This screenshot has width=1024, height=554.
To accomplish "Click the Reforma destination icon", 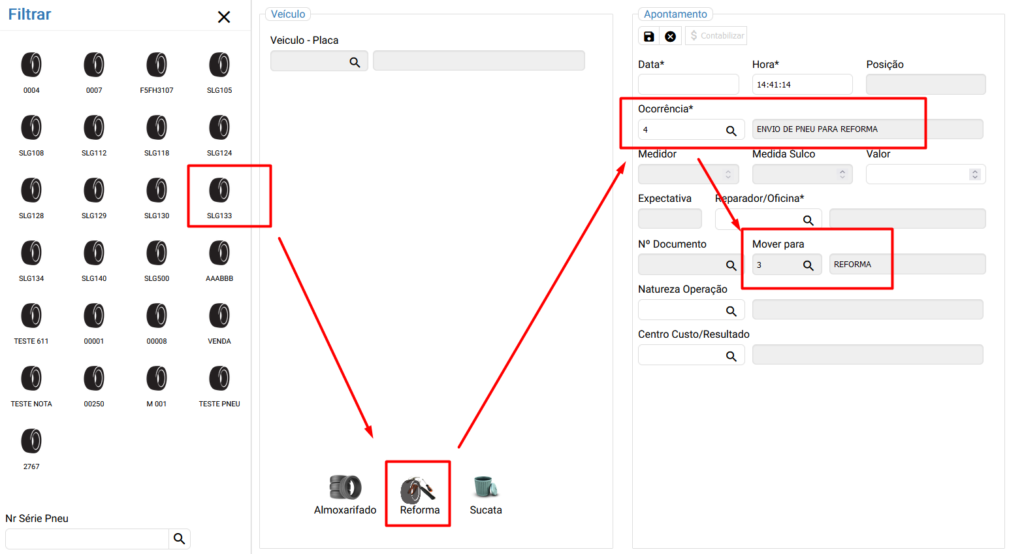I will pos(418,488).
